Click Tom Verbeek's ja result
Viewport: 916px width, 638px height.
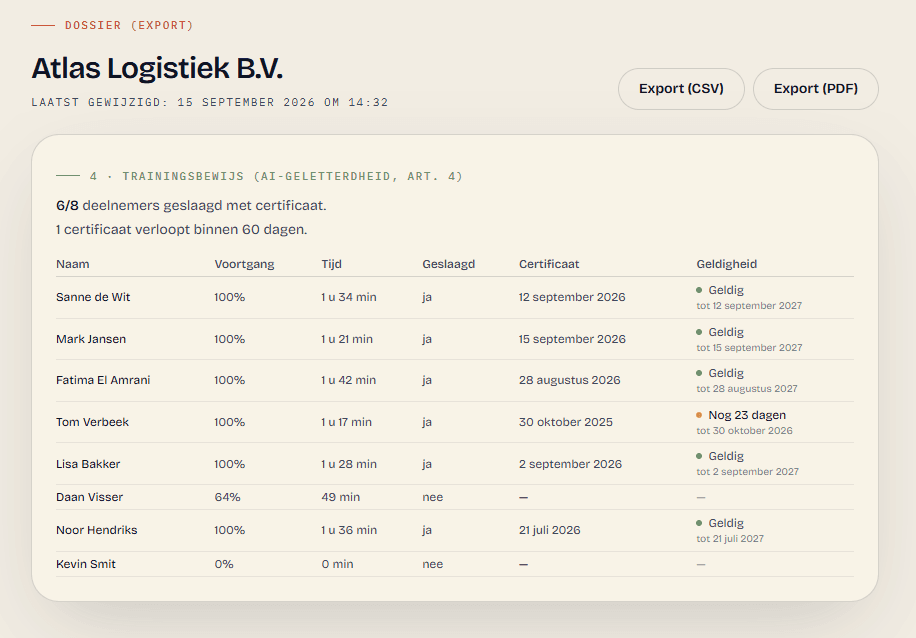tap(427, 422)
